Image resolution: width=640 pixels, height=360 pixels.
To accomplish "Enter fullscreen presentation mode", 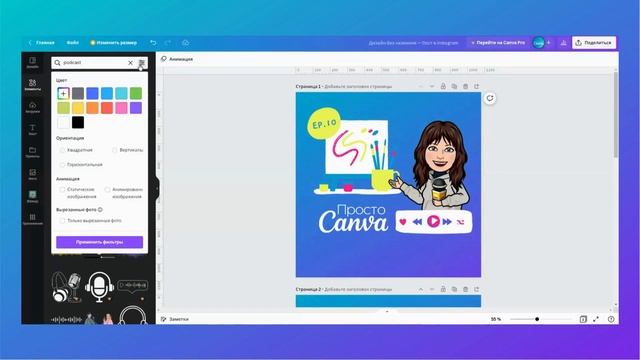I will tap(596, 319).
